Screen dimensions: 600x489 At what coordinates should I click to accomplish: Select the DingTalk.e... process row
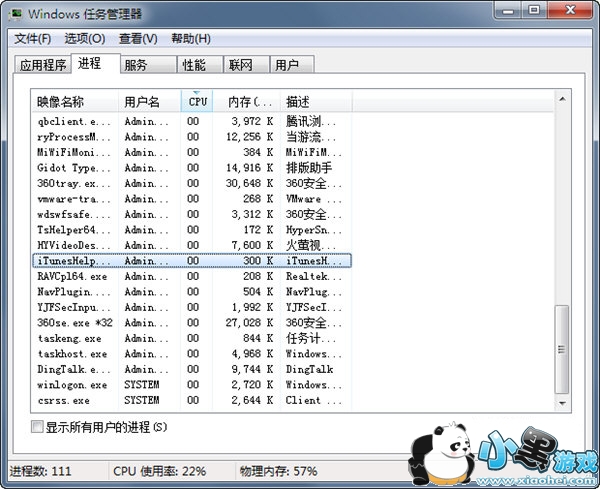(191, 369)
